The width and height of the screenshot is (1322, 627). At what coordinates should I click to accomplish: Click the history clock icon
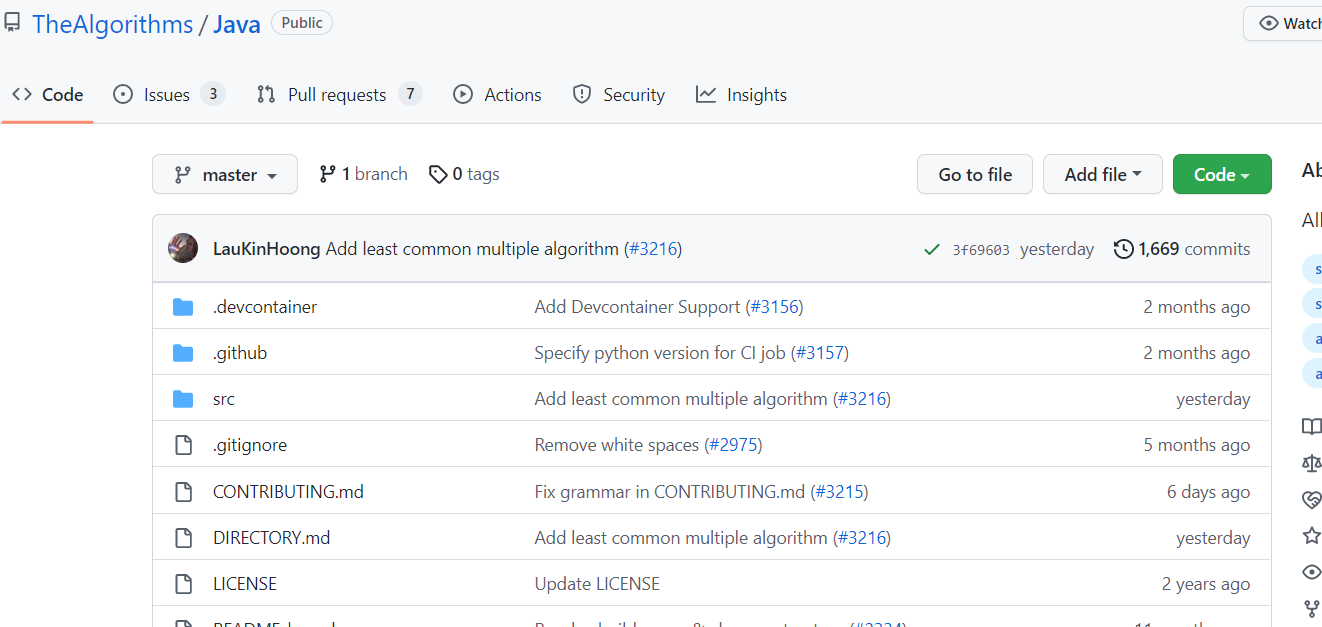click(1124, 249)
